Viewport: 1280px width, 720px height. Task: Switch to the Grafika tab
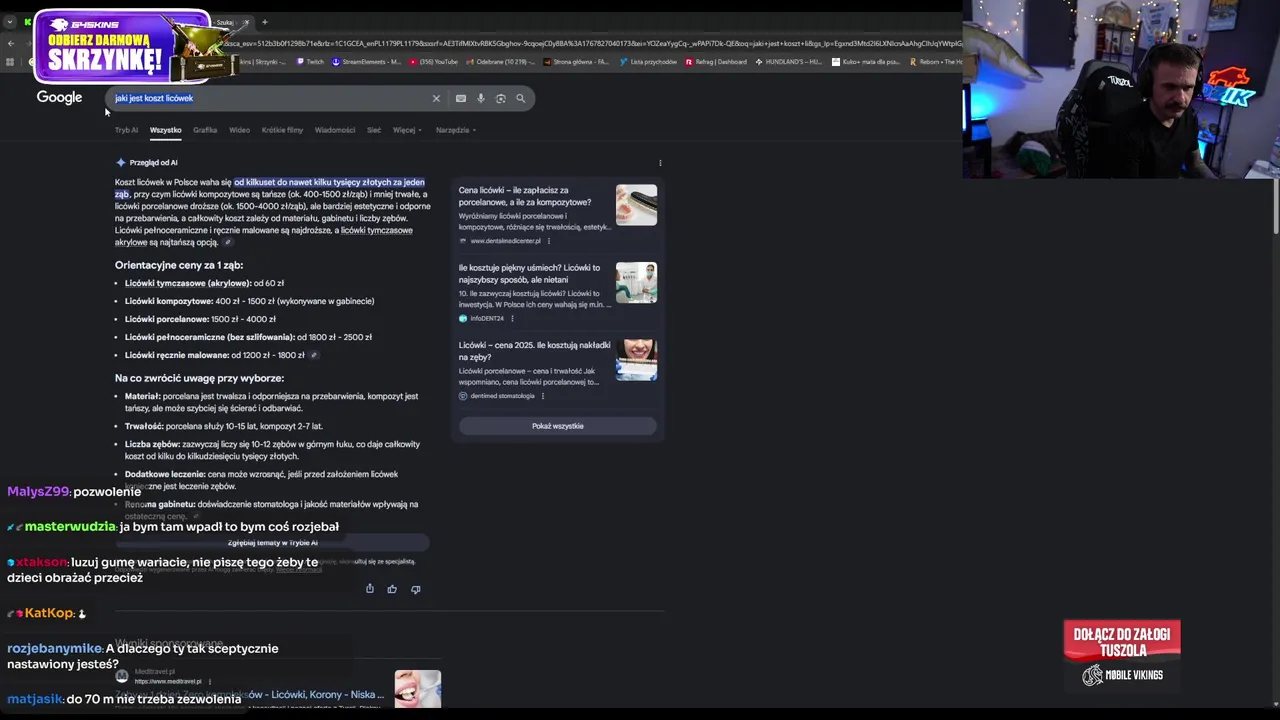click(x=205, y=130)
